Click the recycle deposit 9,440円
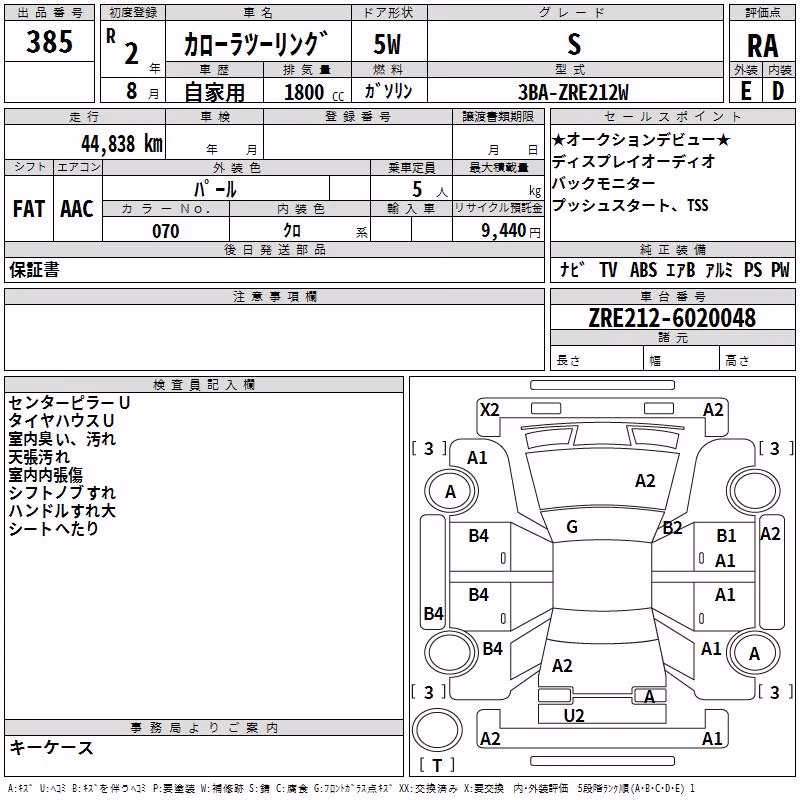The width and height of the screenshot is (800, 800). (x=511, y=231)
